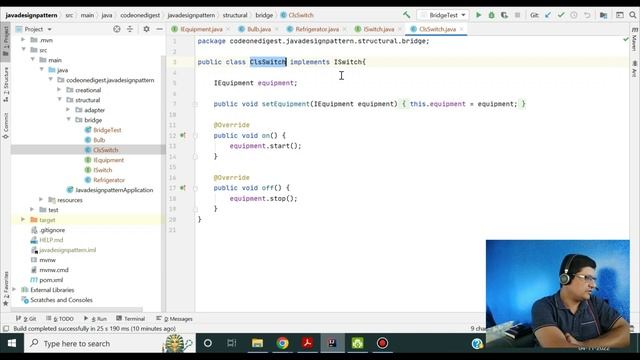Click Run Anything window icon in toolbar

(620, 15)
